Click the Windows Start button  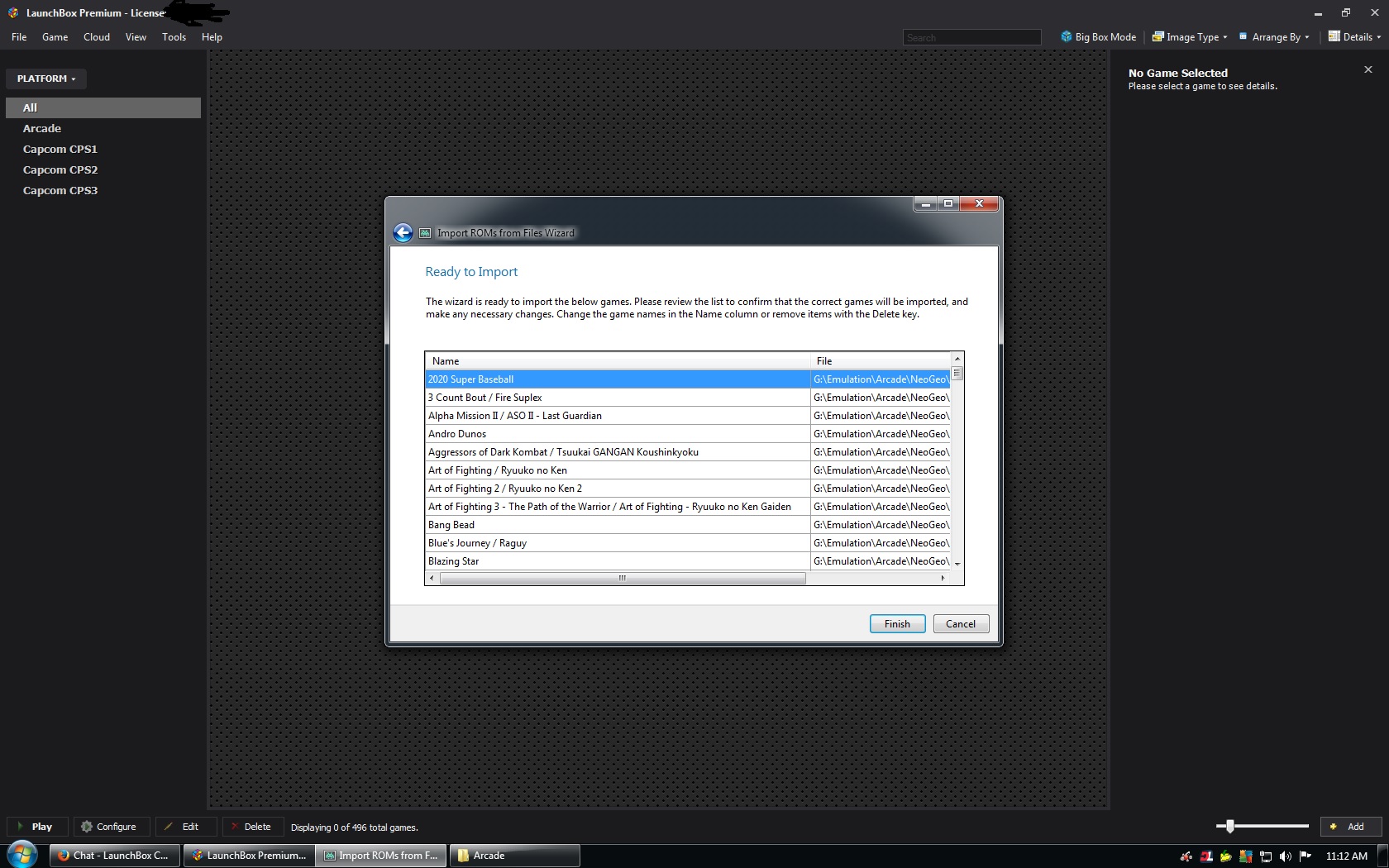click(22, 855)
